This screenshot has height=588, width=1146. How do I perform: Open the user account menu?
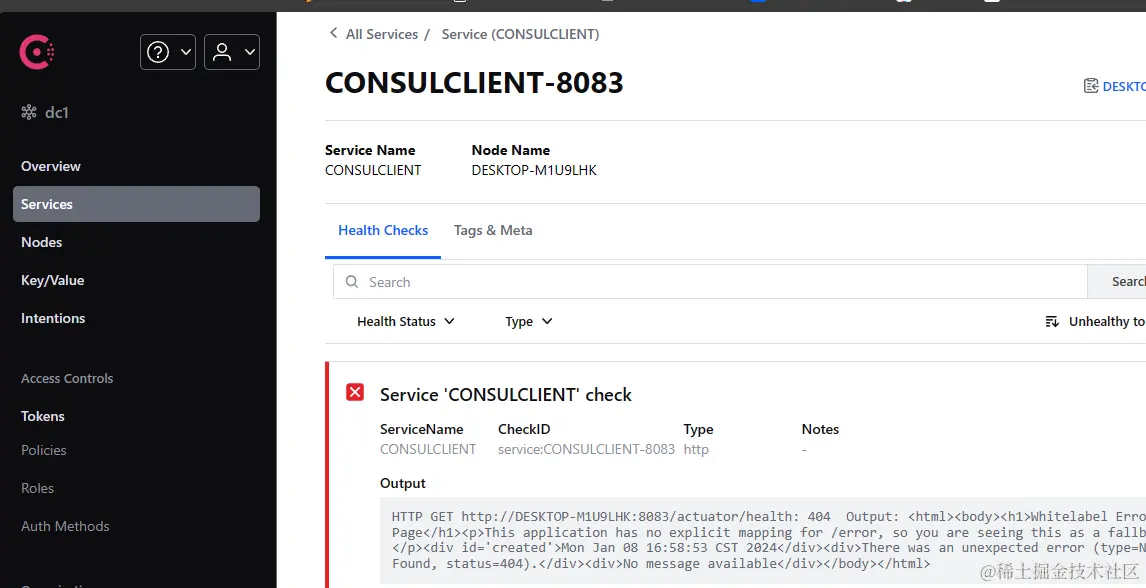tap(232, 52)
